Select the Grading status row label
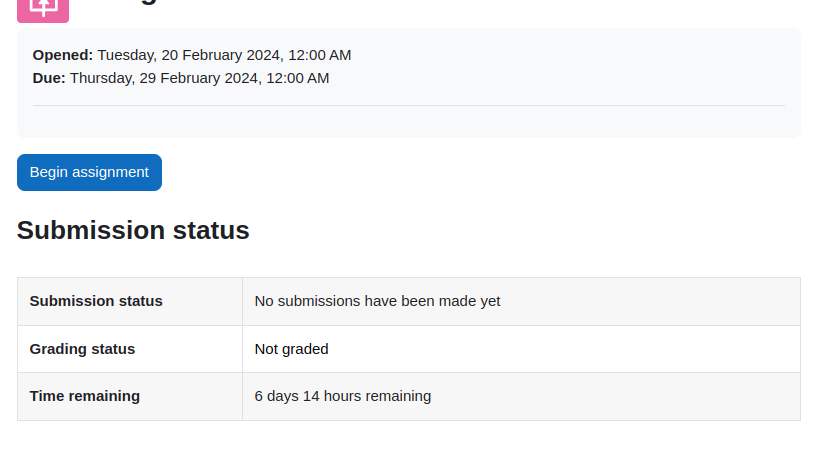This screenshot has width=826, height=467. 82,349
